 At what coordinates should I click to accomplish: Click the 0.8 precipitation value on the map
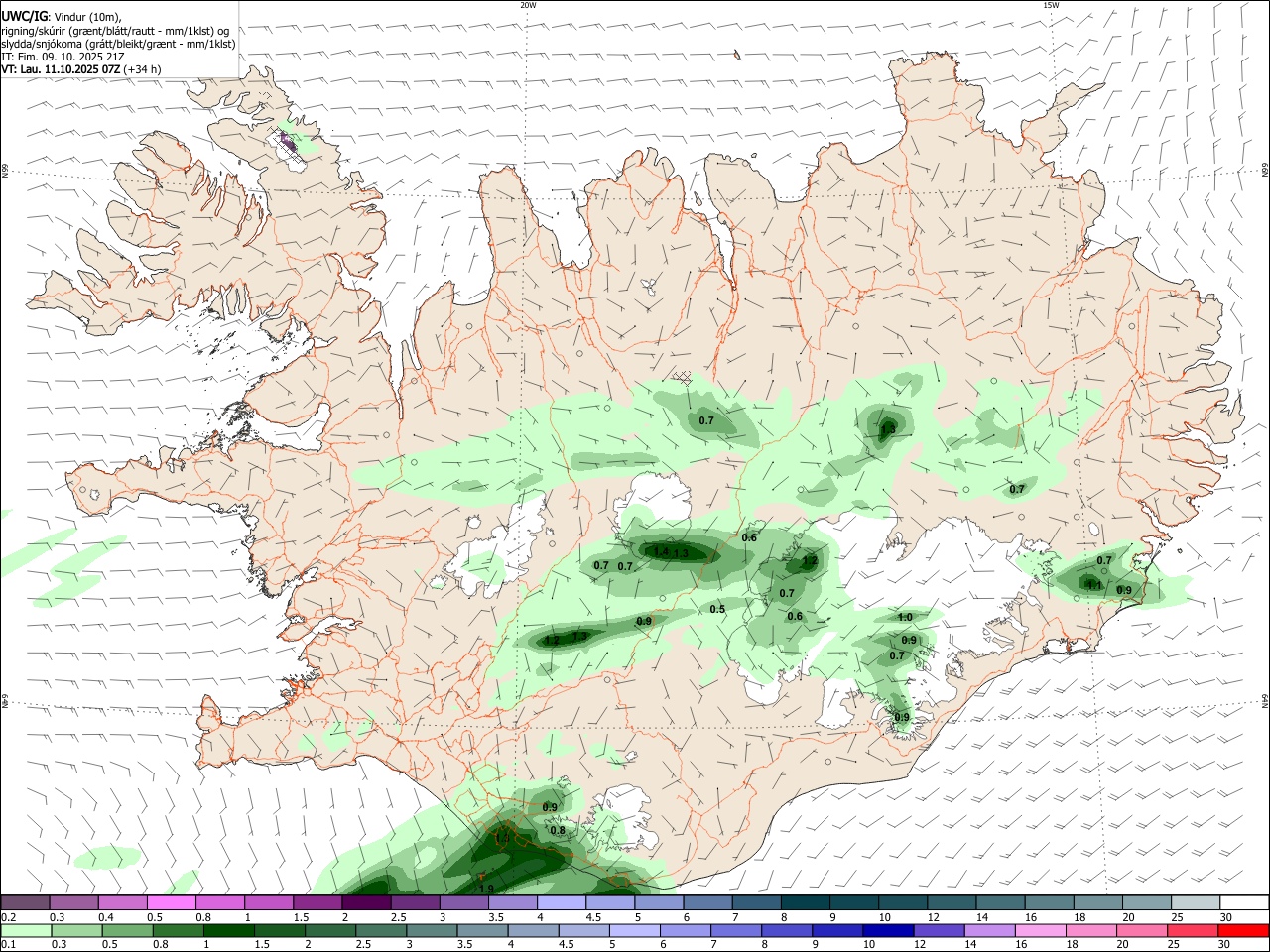coord(558,831)
